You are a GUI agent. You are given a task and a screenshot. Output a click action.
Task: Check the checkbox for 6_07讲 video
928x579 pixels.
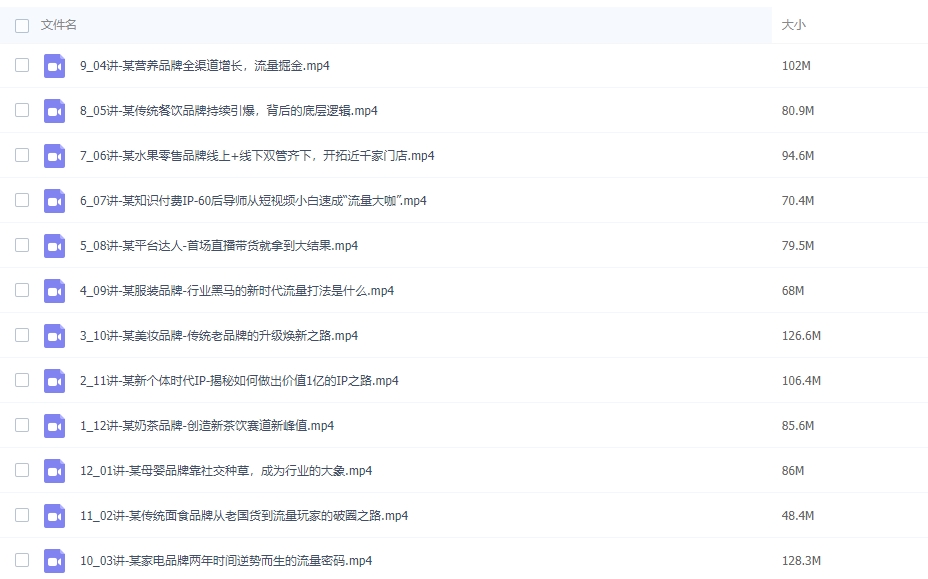(x=21, y=200)
